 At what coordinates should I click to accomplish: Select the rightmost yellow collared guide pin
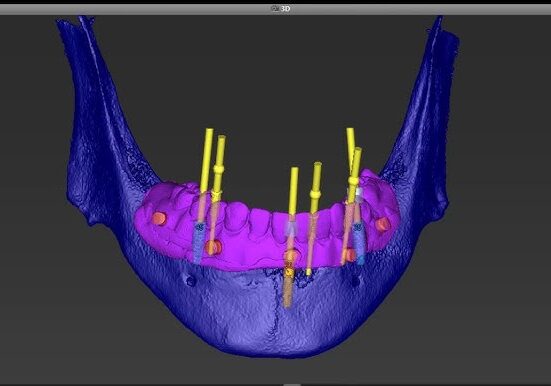pos(355,174)
